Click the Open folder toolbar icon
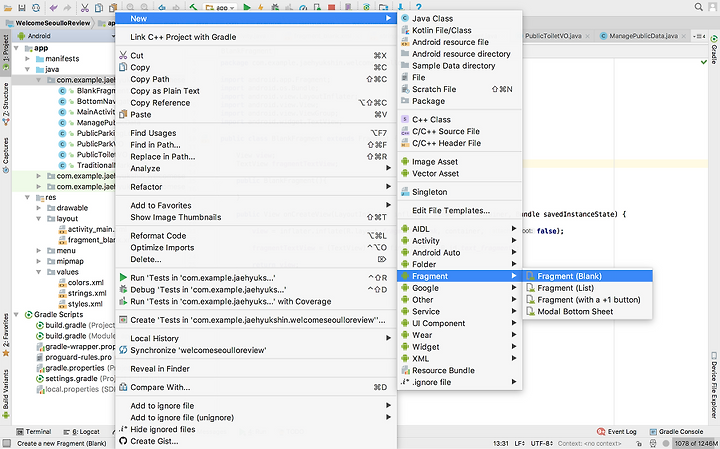Screen dimensions: 720x449 pos(8,7)
